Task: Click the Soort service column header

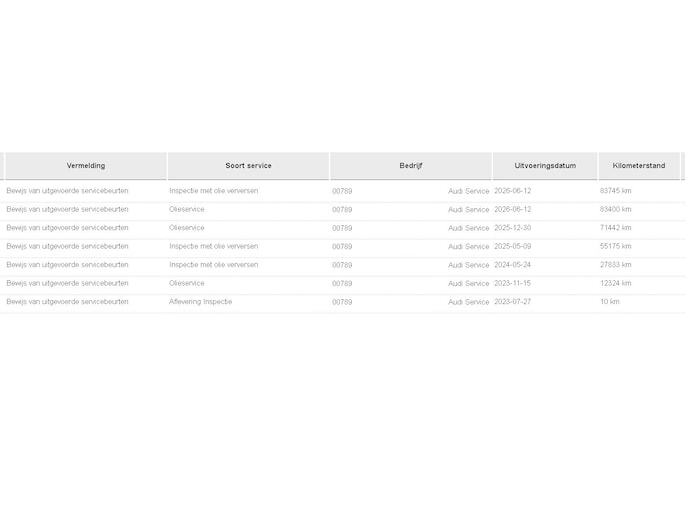Action: click(x=248, y=166)
